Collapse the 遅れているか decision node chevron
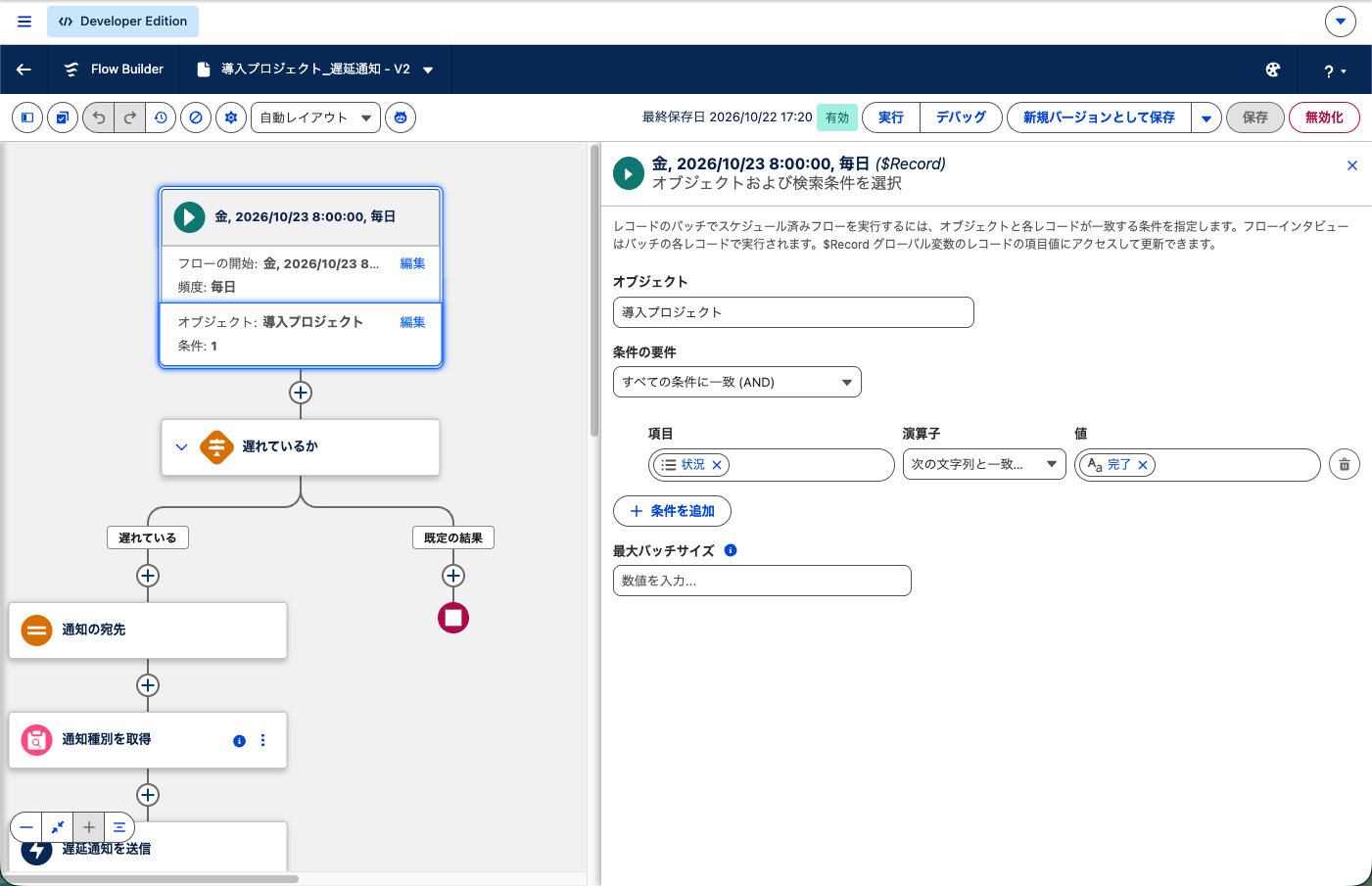Image resolution: width=1372 pixels, height=886 pixels. pos(181,446)
